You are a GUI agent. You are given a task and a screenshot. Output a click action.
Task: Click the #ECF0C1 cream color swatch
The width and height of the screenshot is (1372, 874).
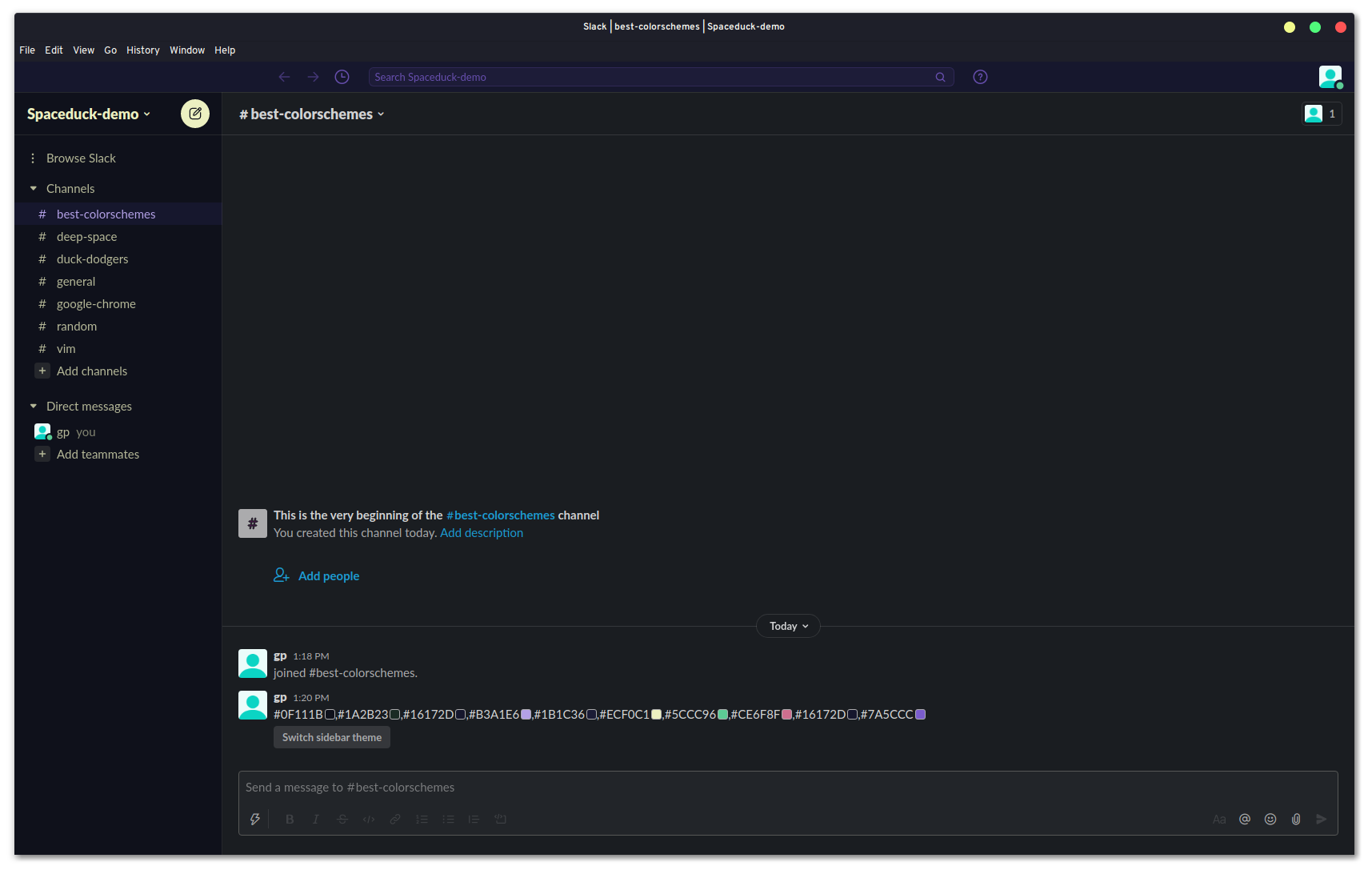click(x=657, y=714)
